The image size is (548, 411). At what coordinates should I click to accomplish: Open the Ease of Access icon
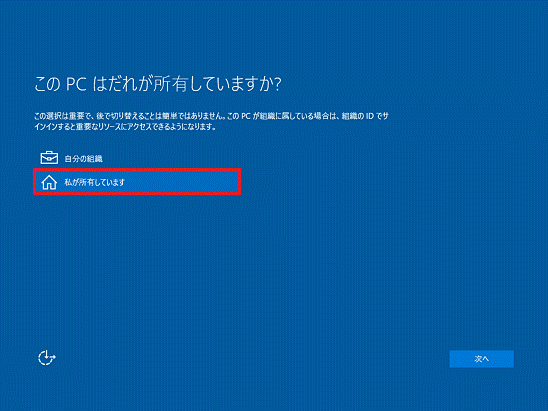point(47,358)
